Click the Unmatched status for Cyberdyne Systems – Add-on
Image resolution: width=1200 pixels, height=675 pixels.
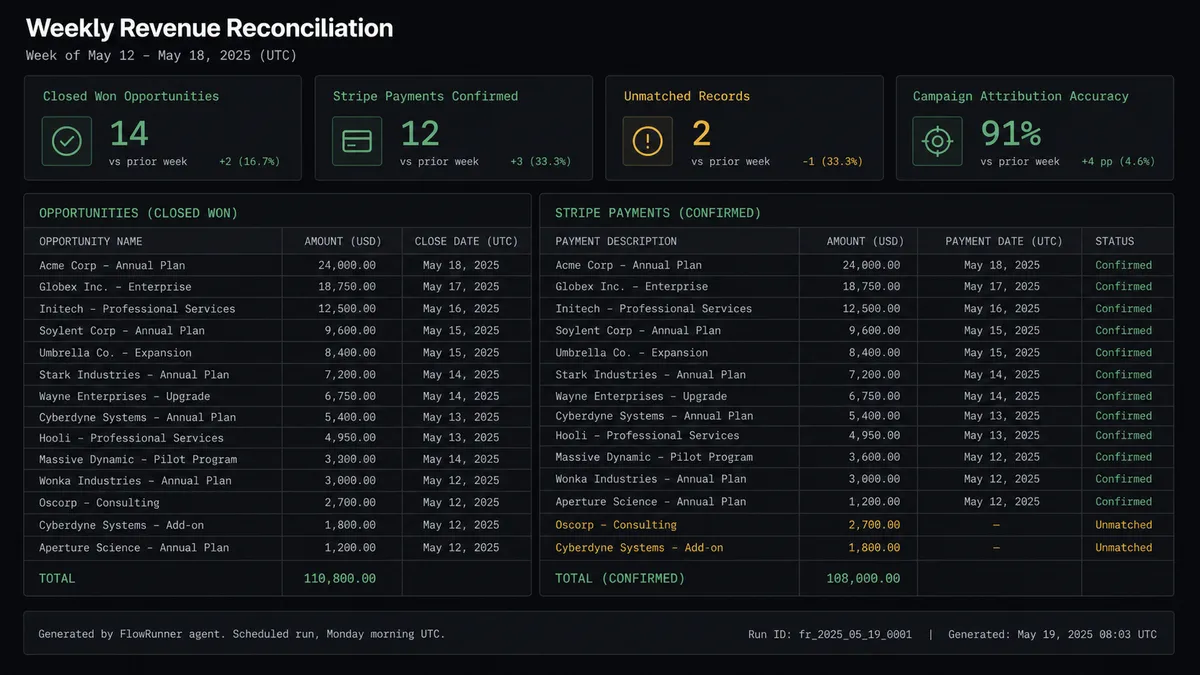point(1124,548)
